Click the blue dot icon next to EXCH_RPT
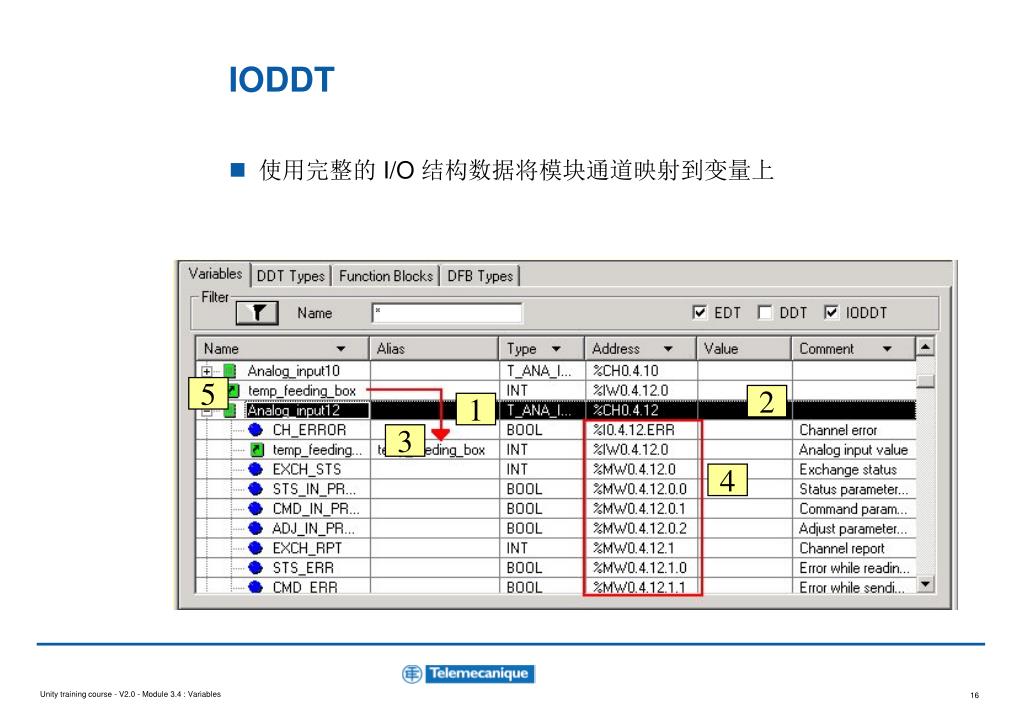The height and width of the screenshot is (708, 1023). pyautogui.click(x=256, y=548)
